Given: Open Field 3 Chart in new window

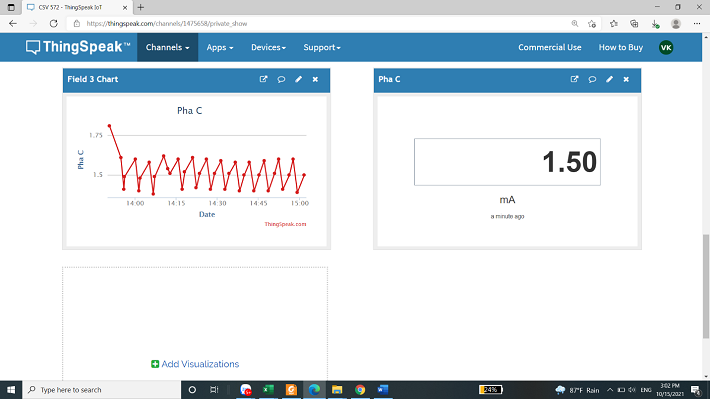Looking at the screenshot, I should coord(263,79).
